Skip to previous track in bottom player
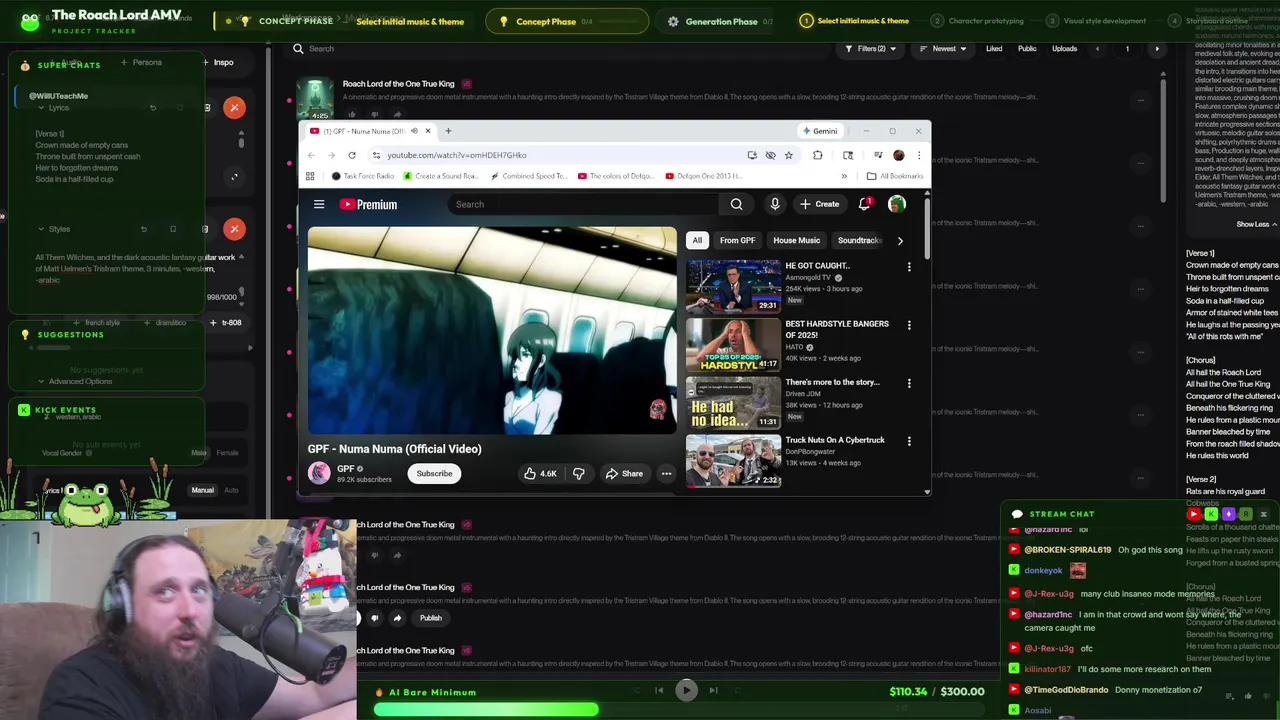The image size is (1280, 720). [x=659, y=690]
